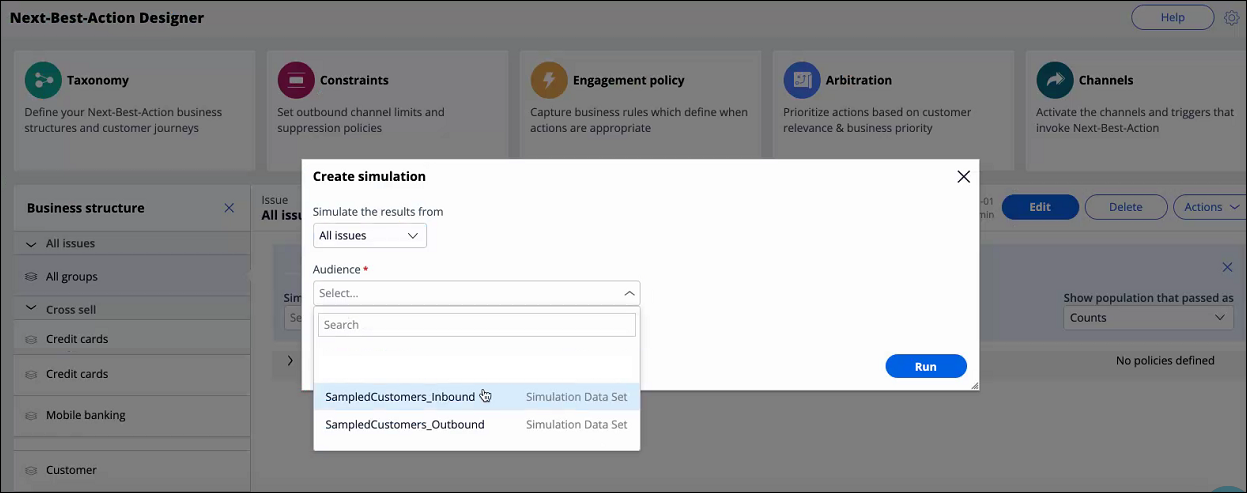The height and width of the screenshot is (493, 1247).
Task: Click the Arbitration icon
Action: (x=802, y=80)
